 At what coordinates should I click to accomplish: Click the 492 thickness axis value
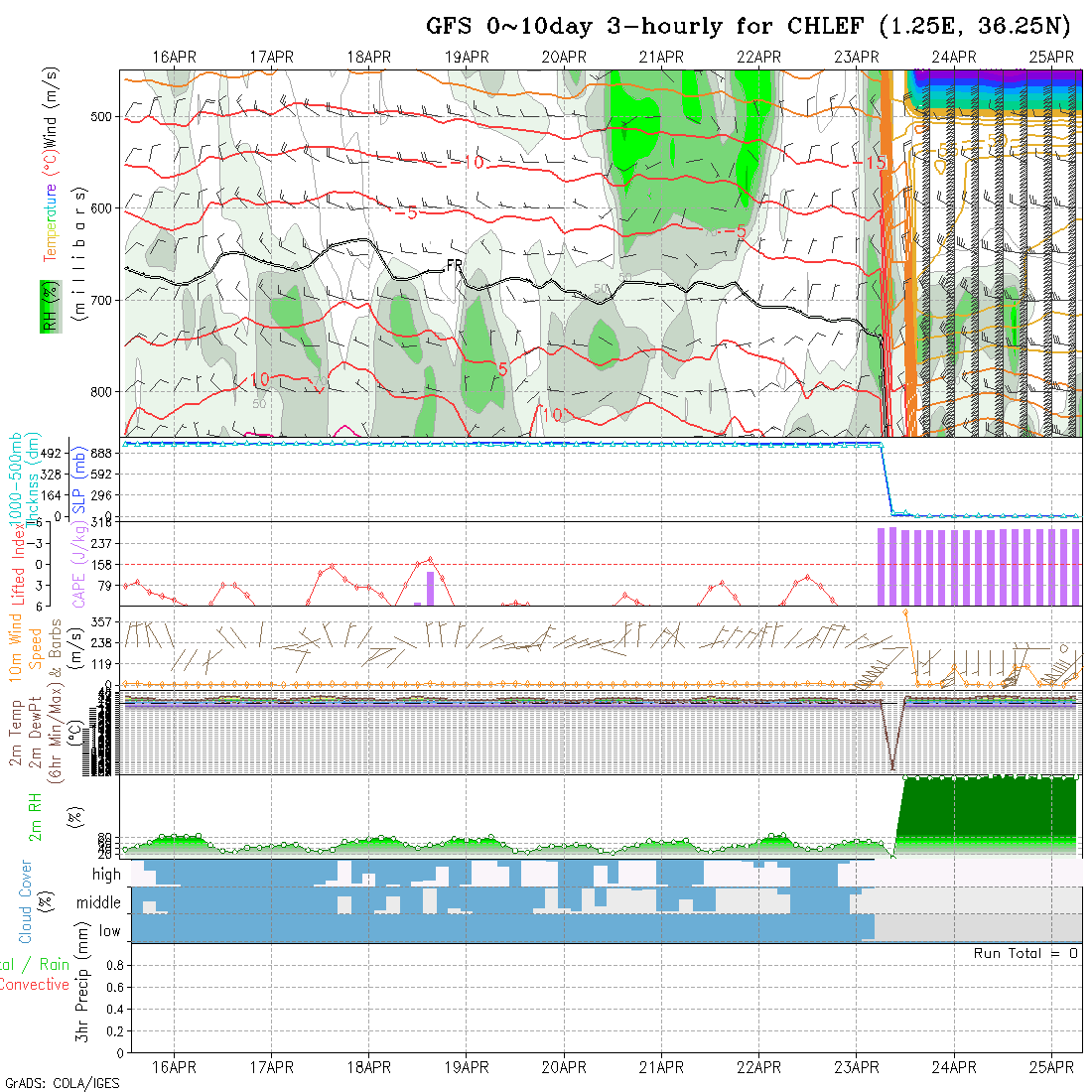[52, 454]
